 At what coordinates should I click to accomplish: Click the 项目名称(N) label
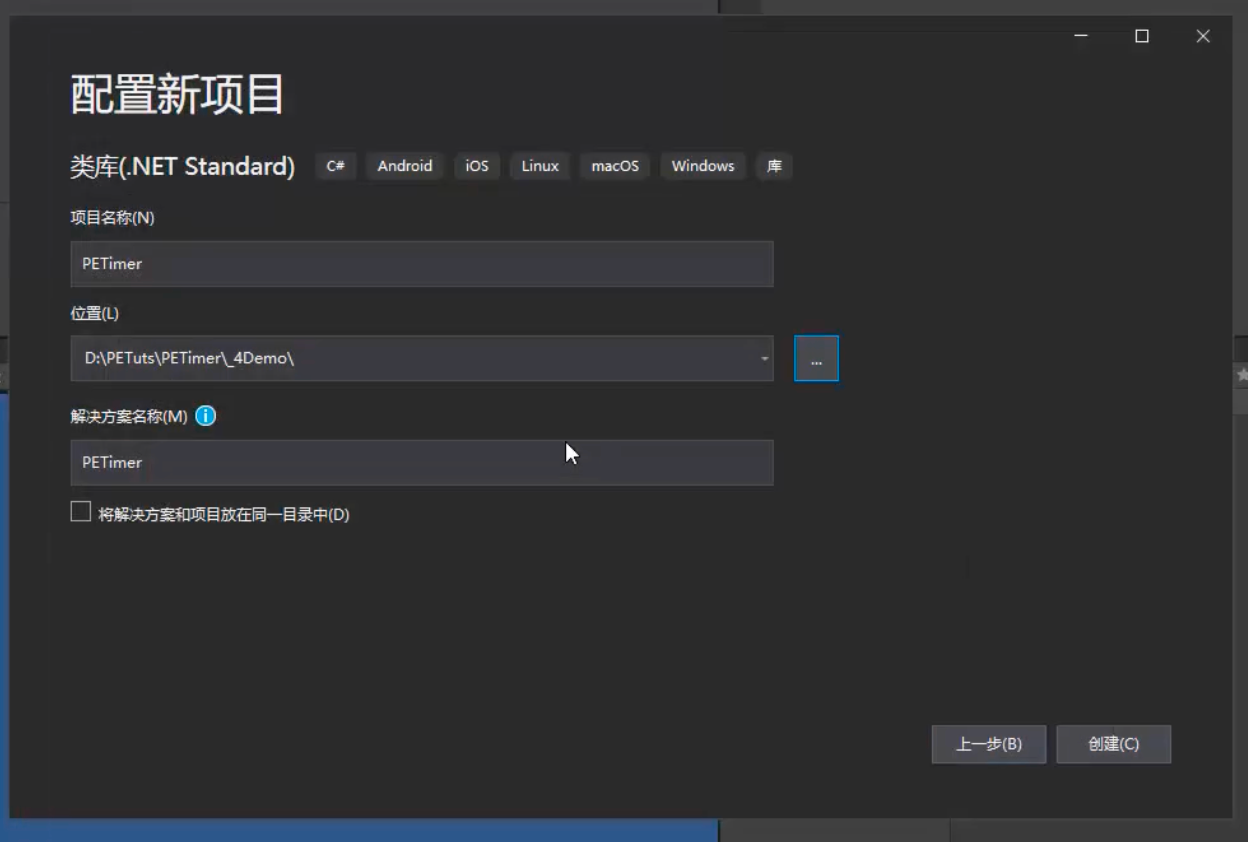[x=112, y=218]
